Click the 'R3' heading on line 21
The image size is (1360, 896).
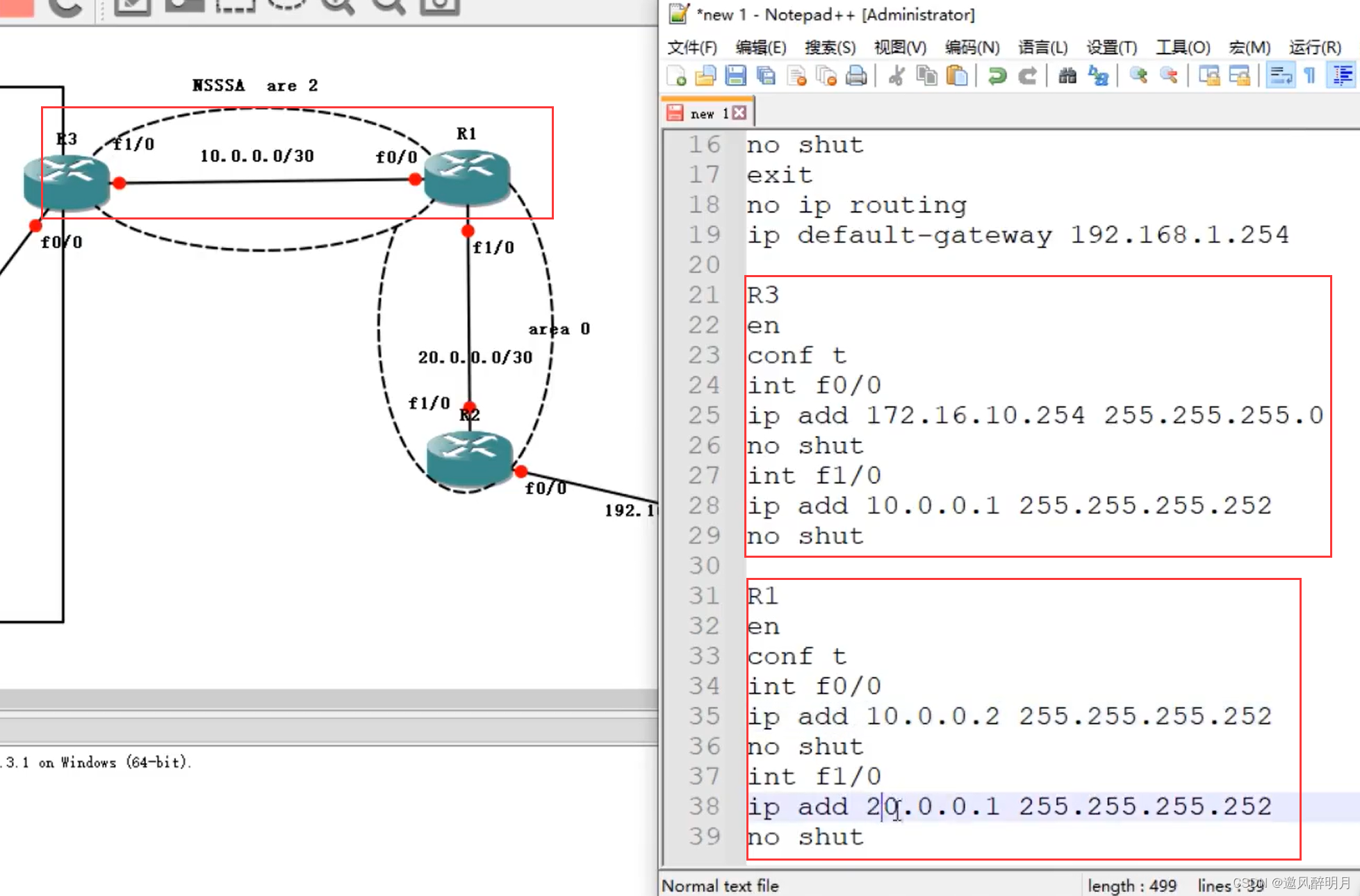[x=762, y=295]
